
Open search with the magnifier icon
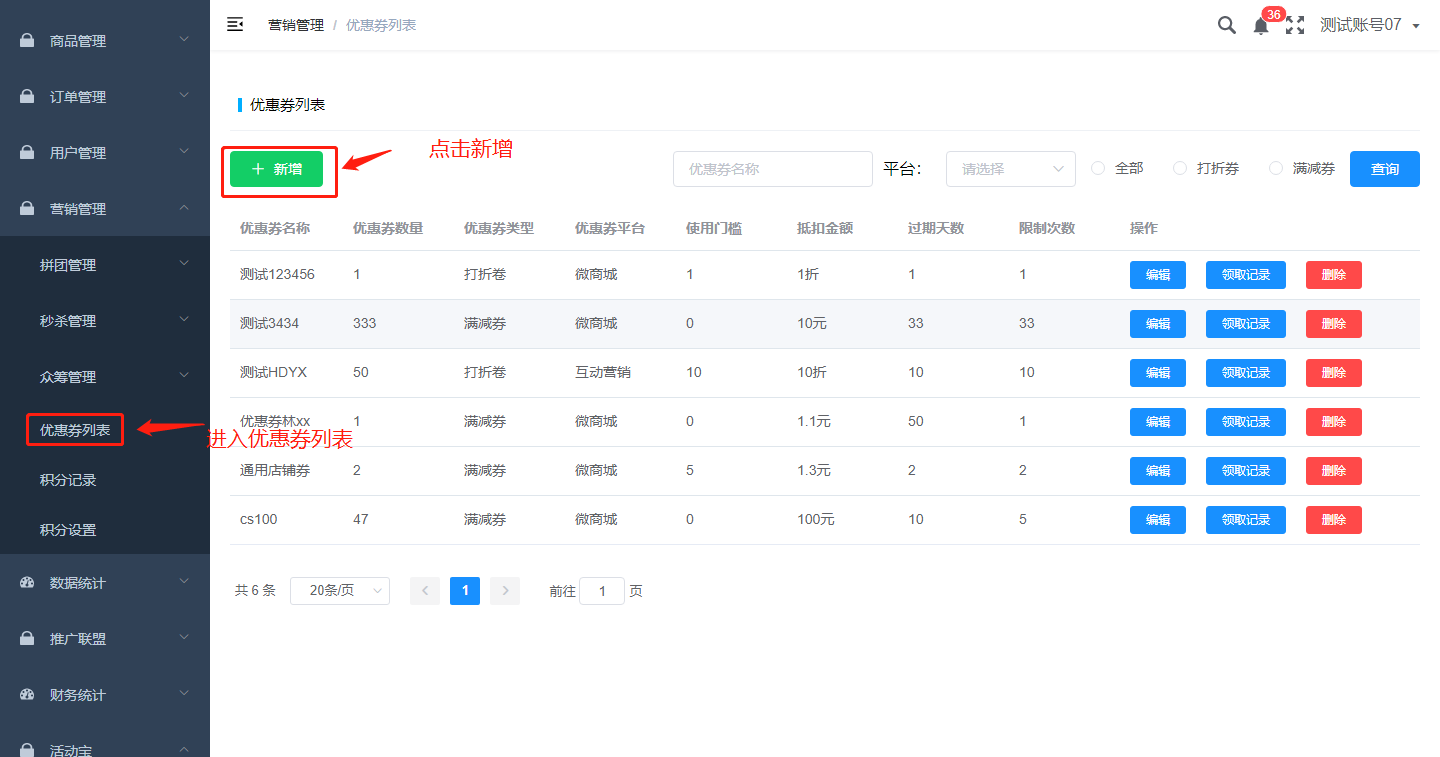[1226, 26]
